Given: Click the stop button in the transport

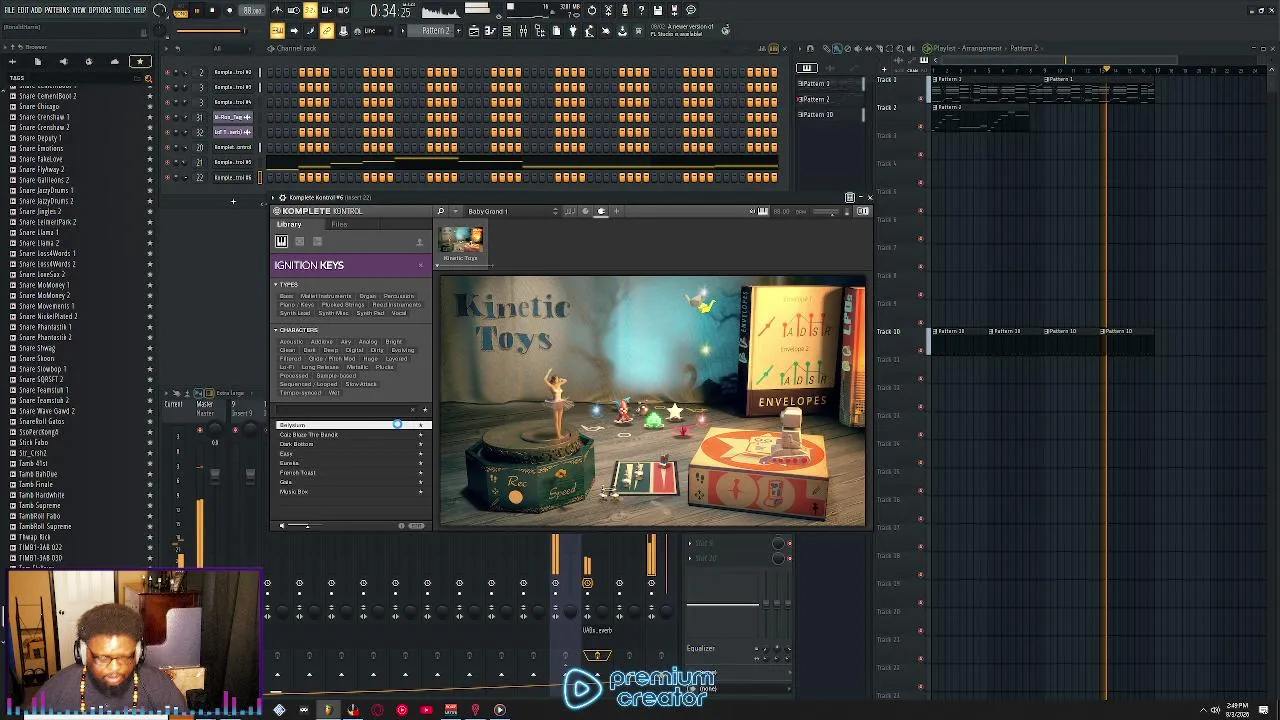Looking at the screenshot, I should point(212,11).
